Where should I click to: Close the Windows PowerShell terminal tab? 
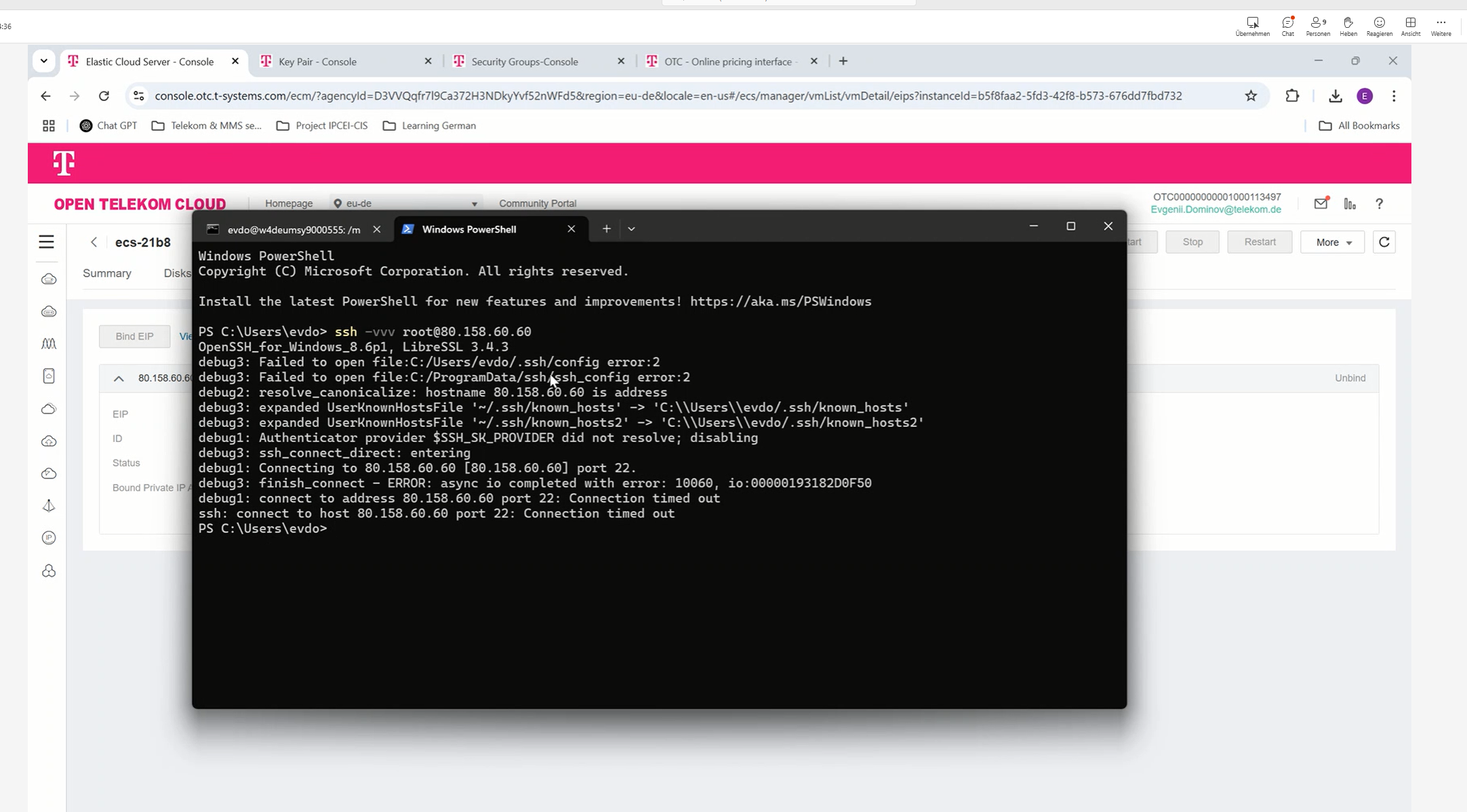(x=571, y=229)
